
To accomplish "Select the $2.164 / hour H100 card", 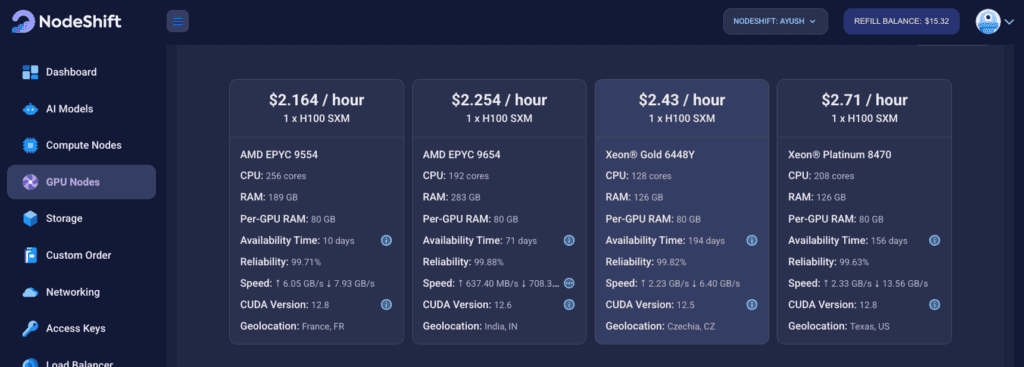I will (317, 212).
